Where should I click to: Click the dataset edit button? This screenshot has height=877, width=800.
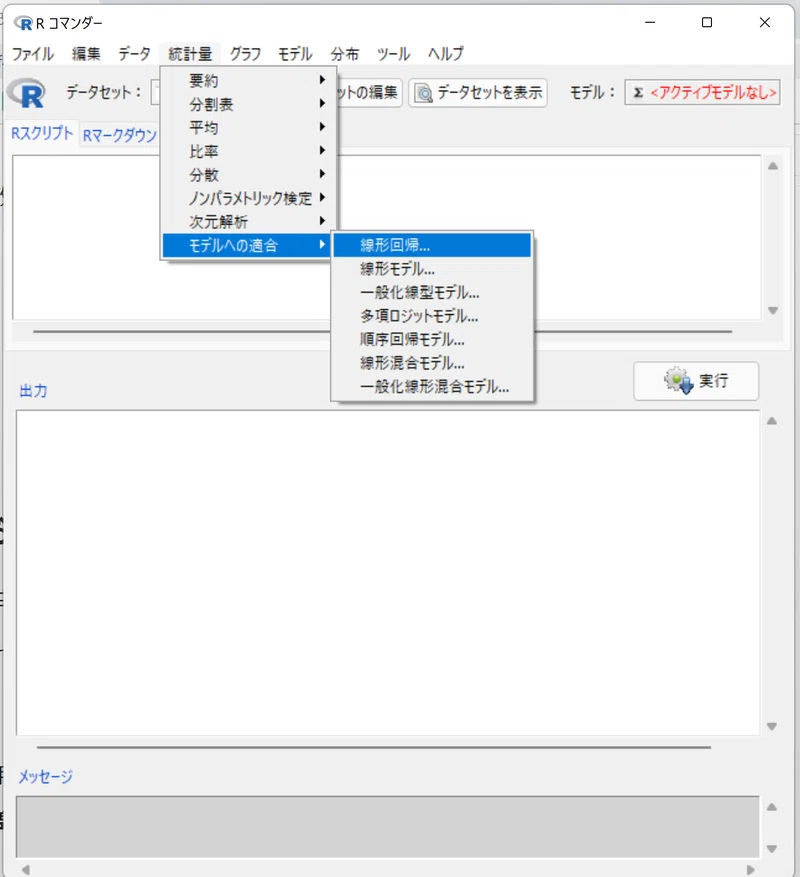(369, 92)
